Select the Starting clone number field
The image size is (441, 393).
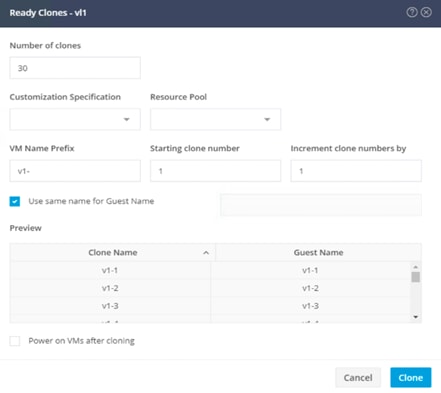click(x=215, y=171)
